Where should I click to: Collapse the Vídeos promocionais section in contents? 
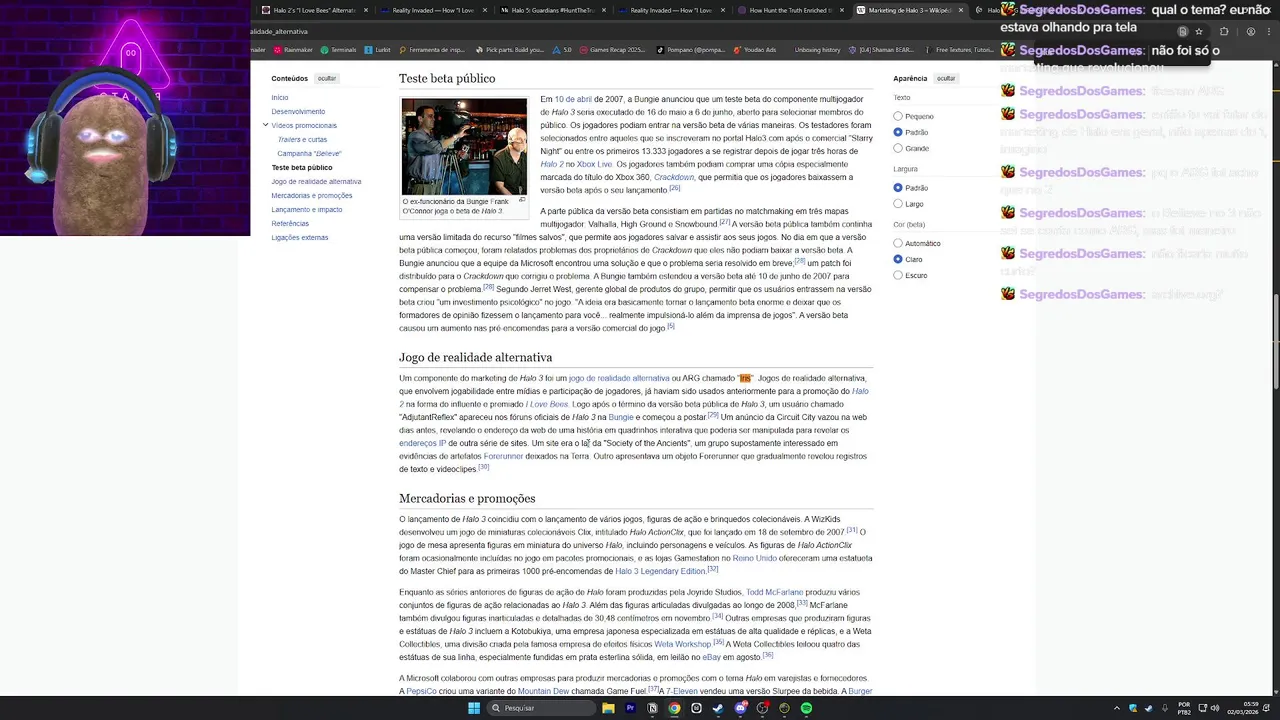pos(265,125)
